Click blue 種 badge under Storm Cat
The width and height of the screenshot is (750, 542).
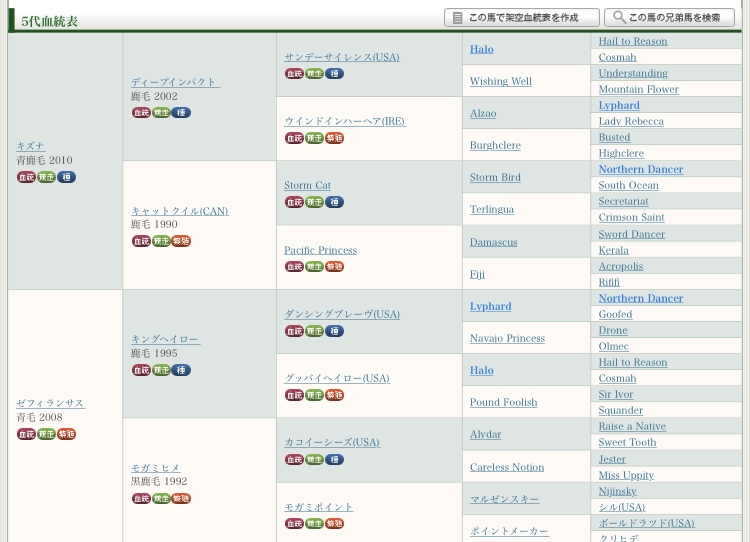coord(334,202)
